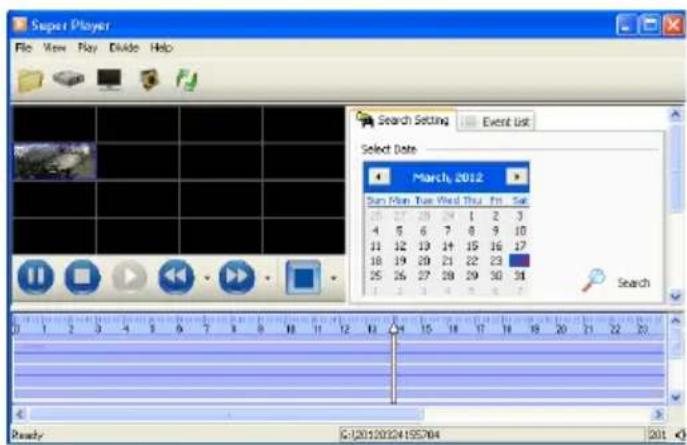
Task: Click the timeline scroll right arrow
Action: [x=658, y=414]
